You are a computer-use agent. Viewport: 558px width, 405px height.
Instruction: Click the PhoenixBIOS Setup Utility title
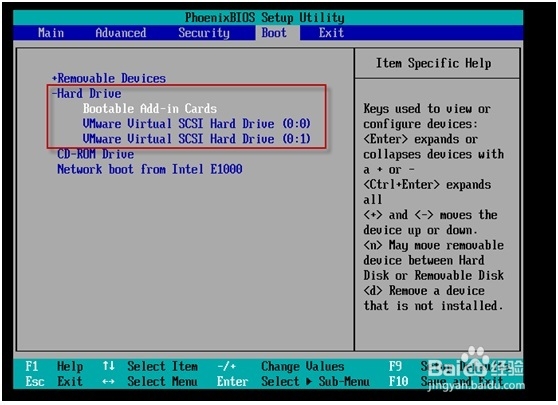(x=265, y=17)
